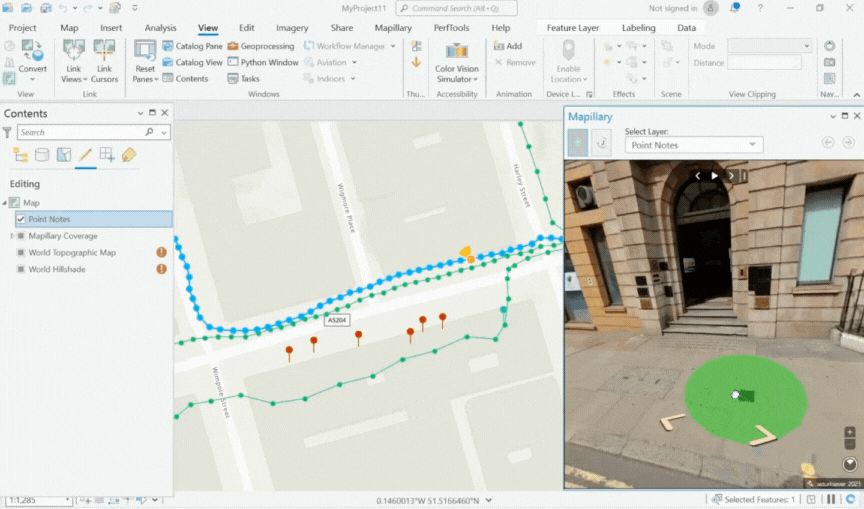Screen dimensions: 864x509
Task: Click Selected Features count in status bar
Action: pyautogui.click(x=753, y=500)
